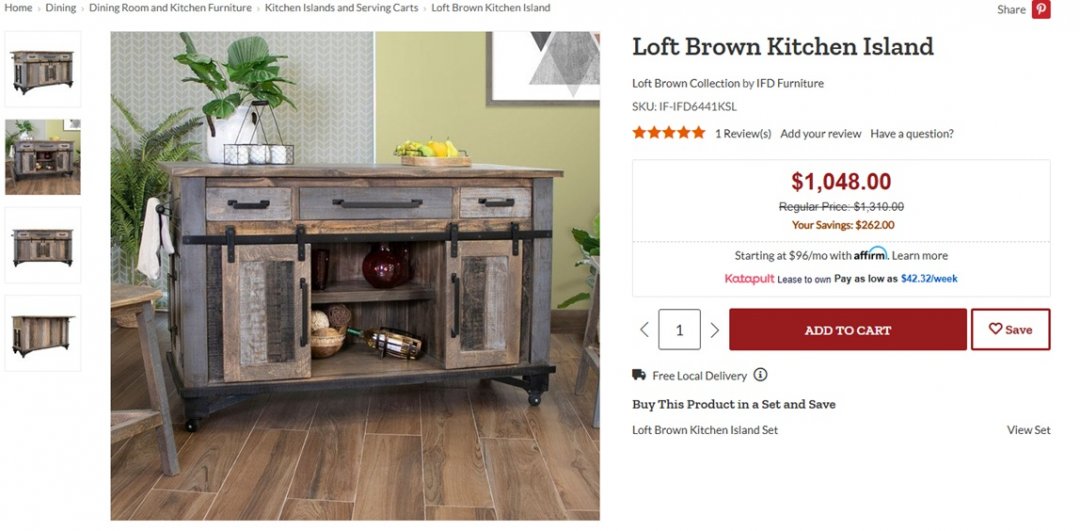Select the second thumbnail with green wall
Screen dimensions: 1080x531
pyautogui.click(x=43, y=157)
